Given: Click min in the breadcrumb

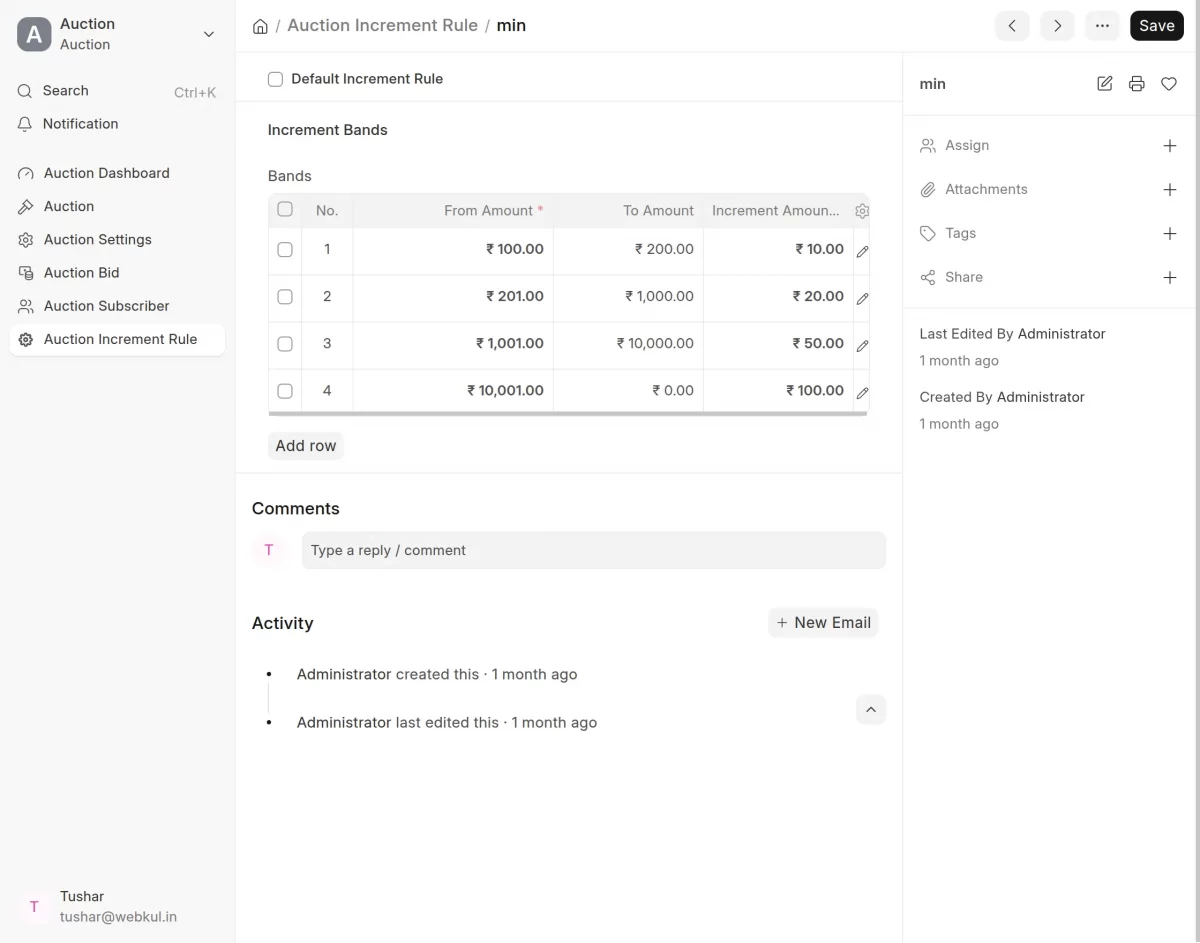Looking at the screenshot, I should (x=511, y=26).
